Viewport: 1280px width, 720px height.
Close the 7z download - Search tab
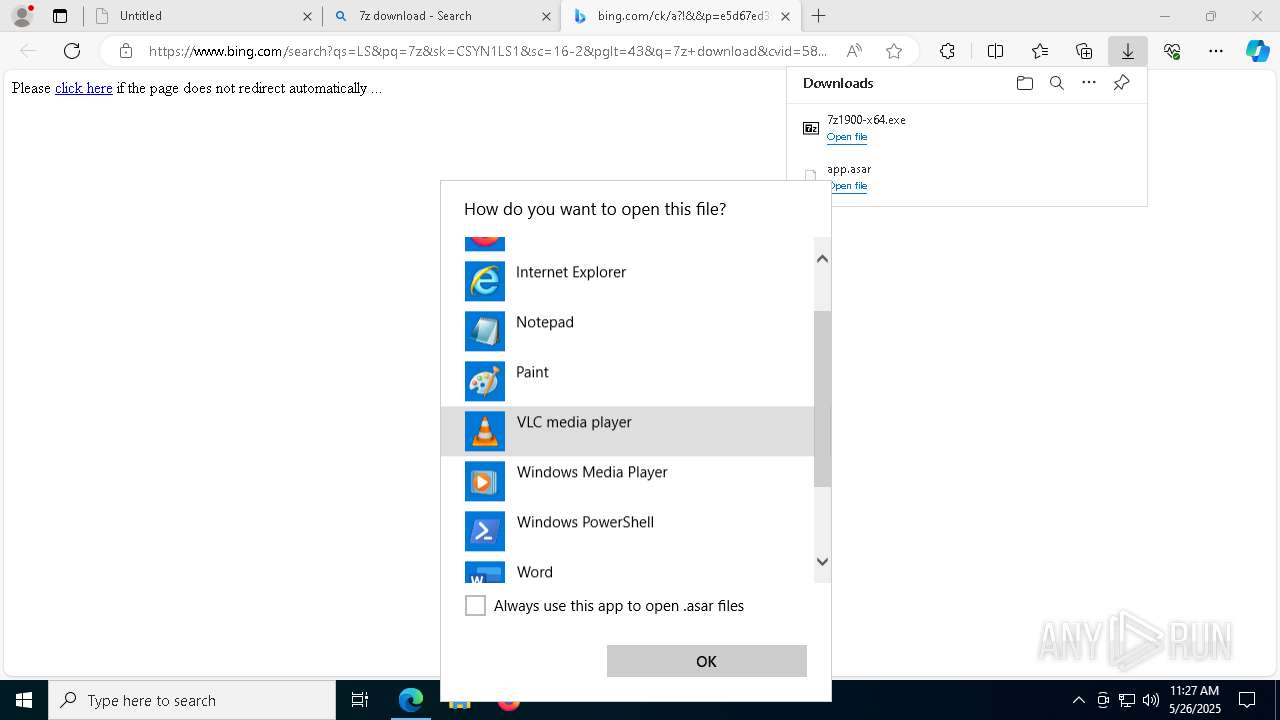pos(546,16)
